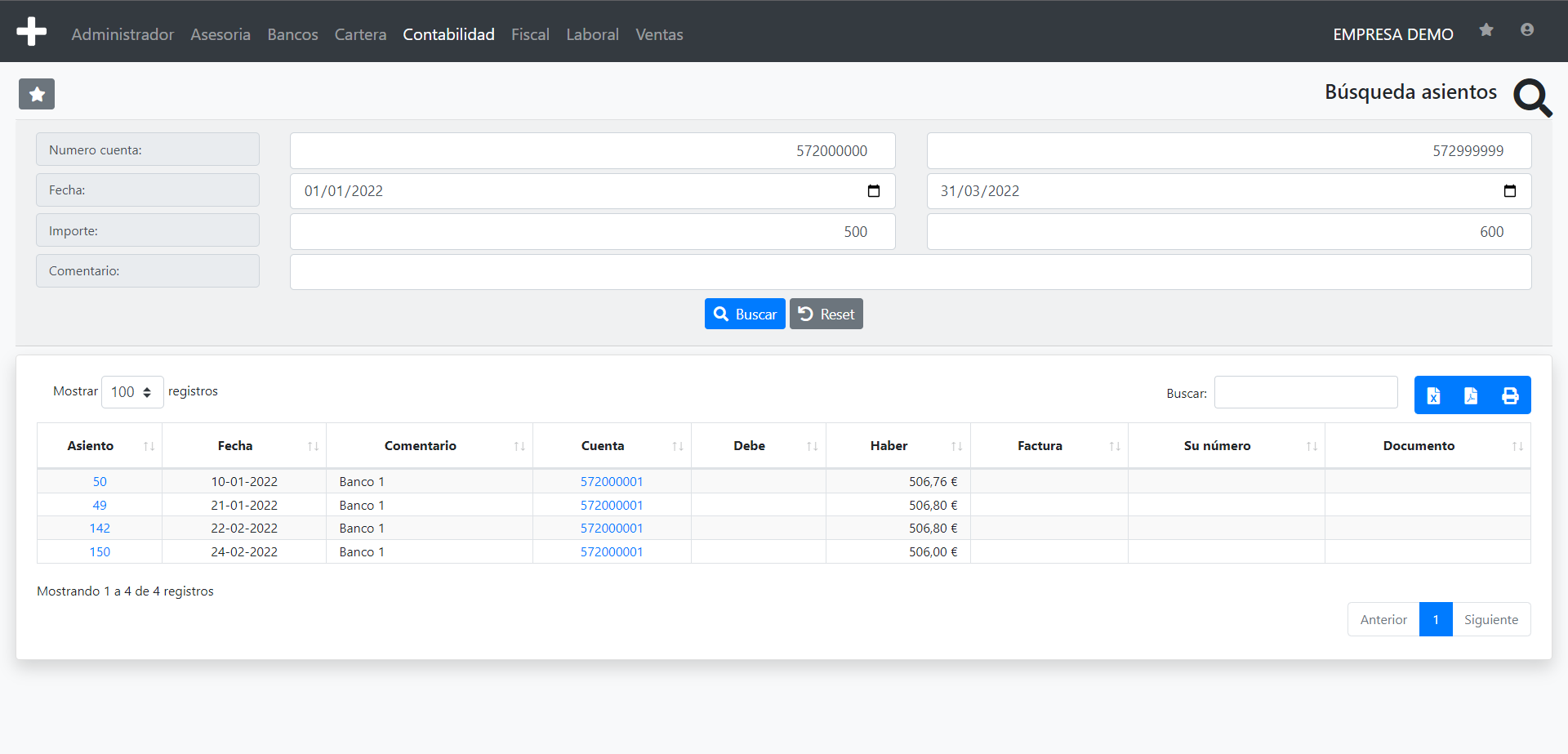Open the Laboral menu
This screenshot has width=1568, height=754.
592,34
